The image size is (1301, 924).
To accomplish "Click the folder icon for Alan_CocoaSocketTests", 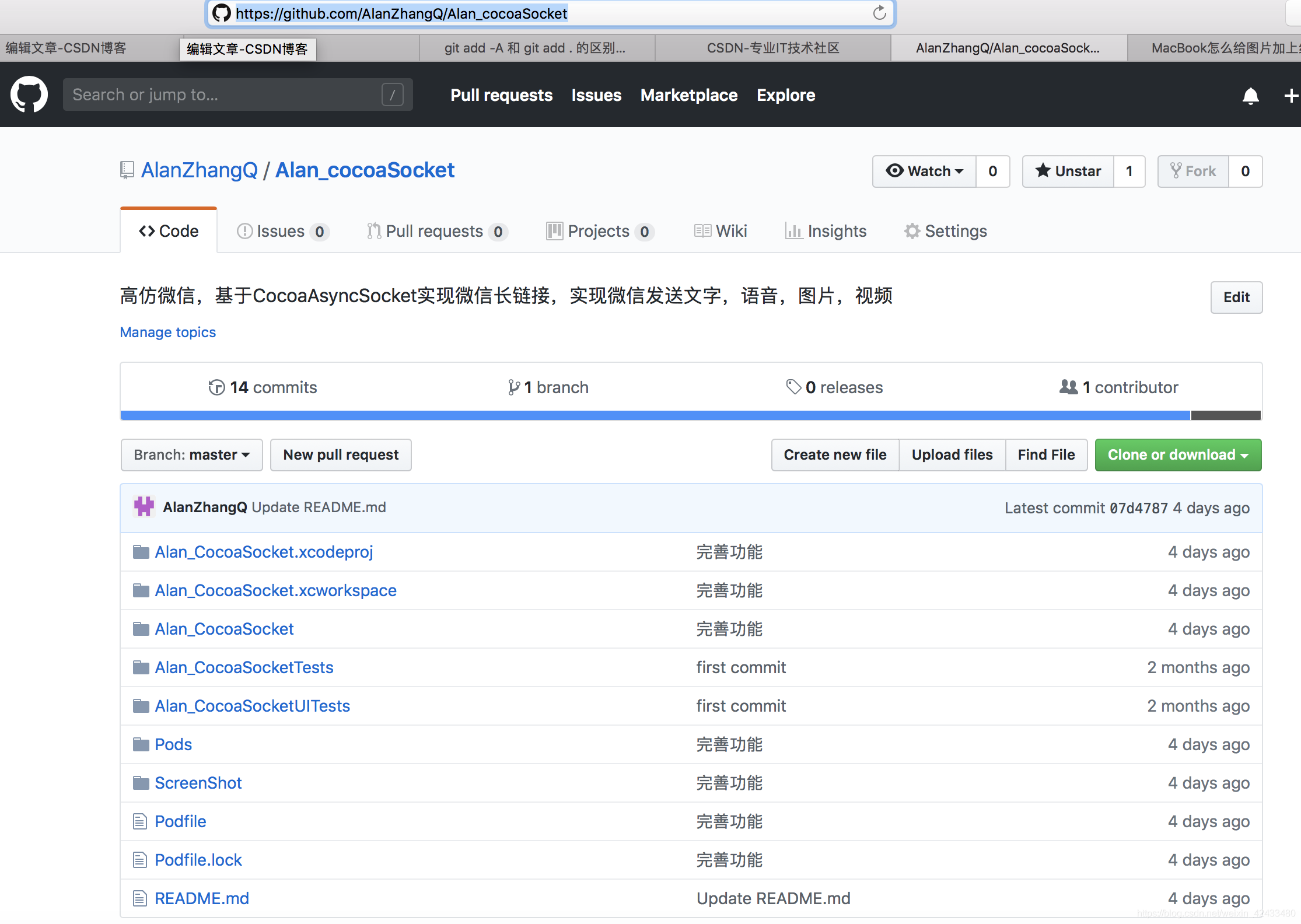I will pos(141,667).
